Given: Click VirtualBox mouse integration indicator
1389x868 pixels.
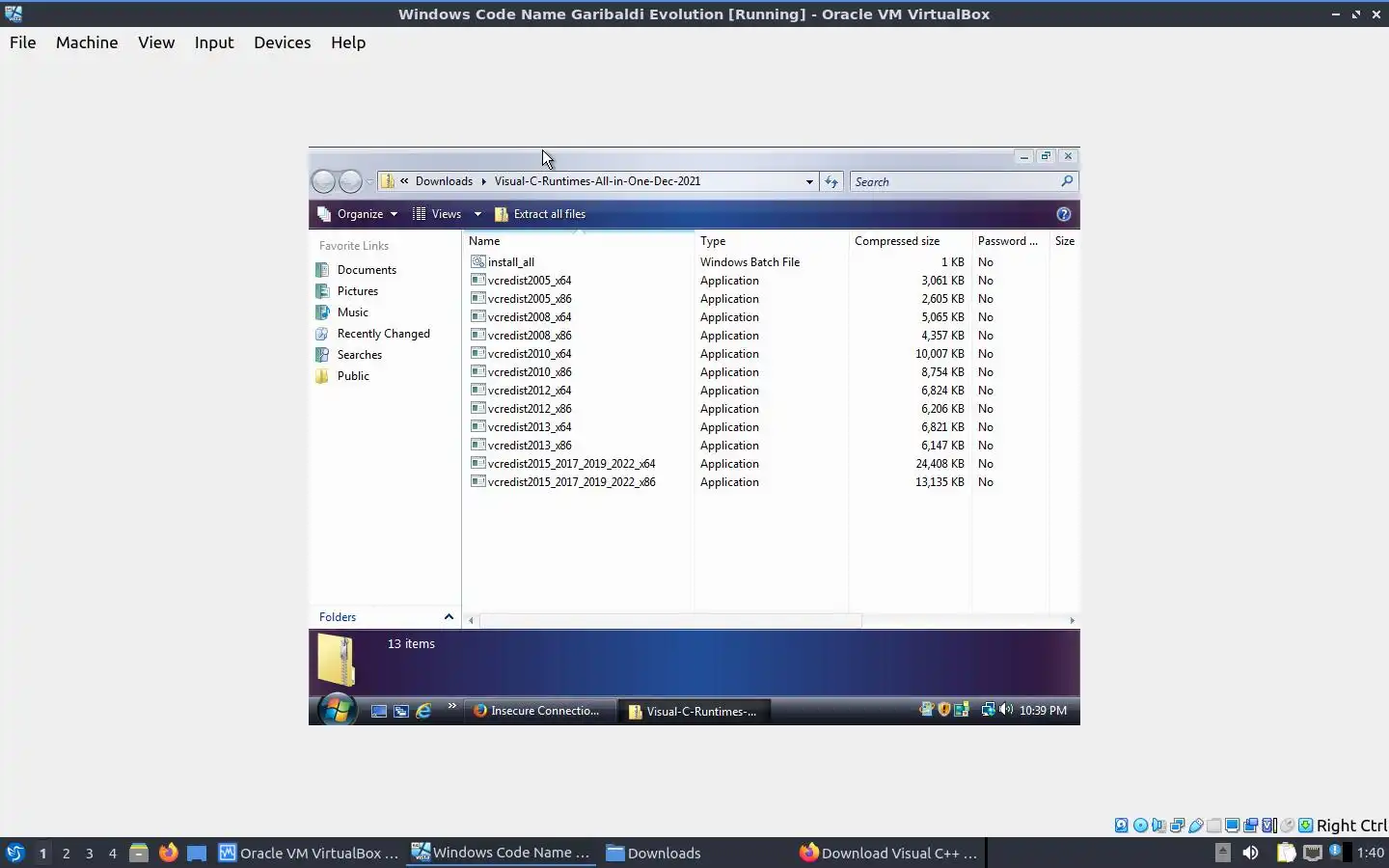Looking at the screenshot, I should [1287, 826].
